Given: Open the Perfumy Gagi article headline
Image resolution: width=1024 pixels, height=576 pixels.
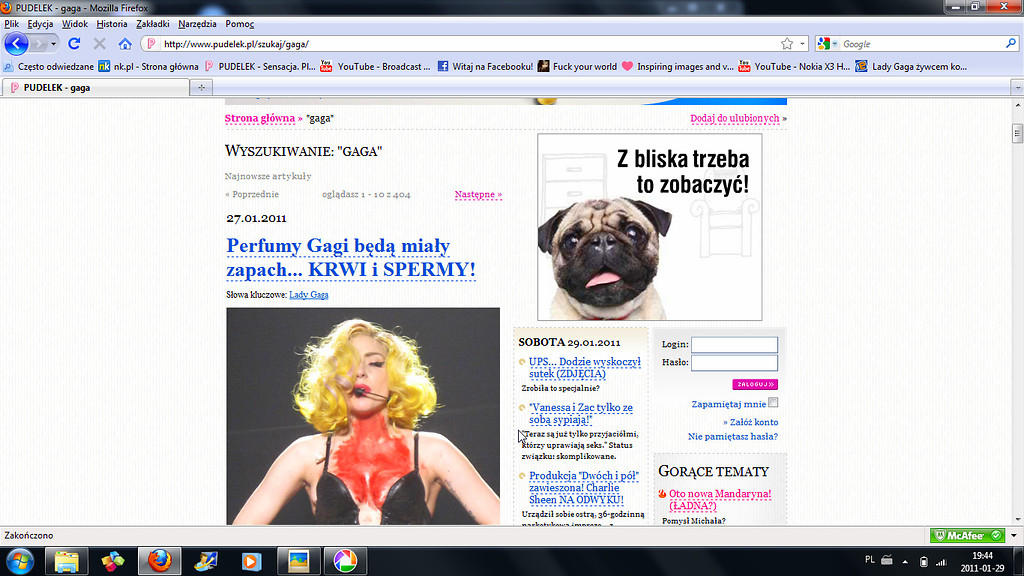Looking at the screenshot, I should (x=351, y=257).
